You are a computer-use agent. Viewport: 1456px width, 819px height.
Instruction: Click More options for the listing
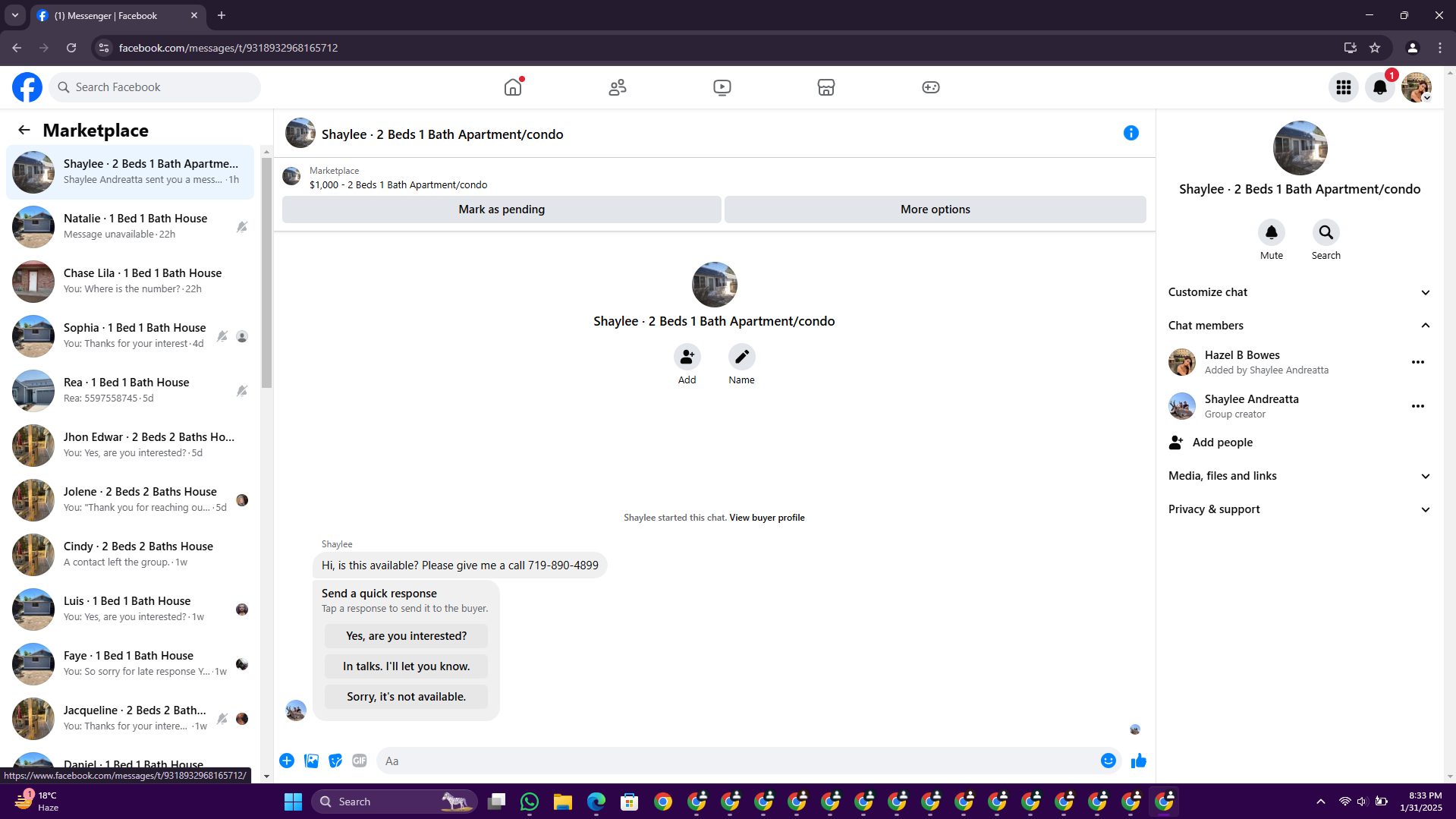(936, 209)
